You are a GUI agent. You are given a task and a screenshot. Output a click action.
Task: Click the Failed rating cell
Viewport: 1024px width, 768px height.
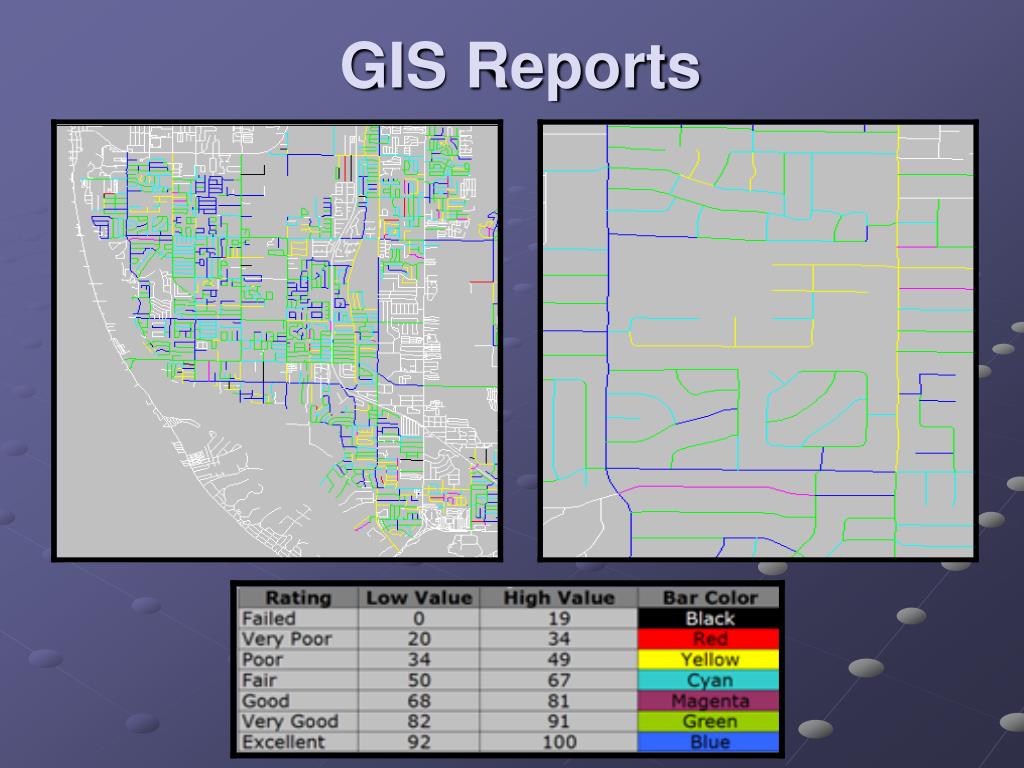tap(298, 618)
